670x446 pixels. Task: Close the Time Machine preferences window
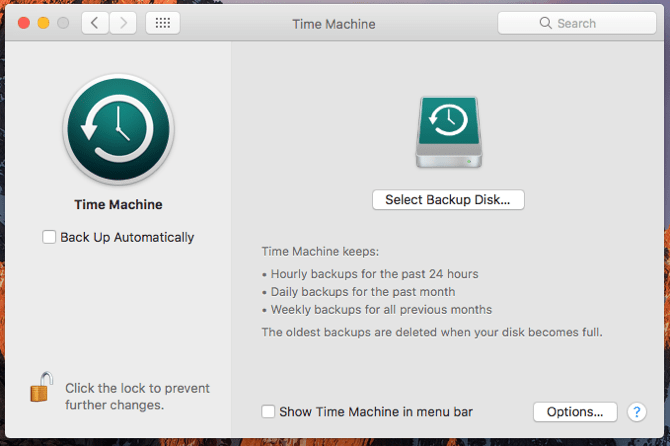[21, 23]
